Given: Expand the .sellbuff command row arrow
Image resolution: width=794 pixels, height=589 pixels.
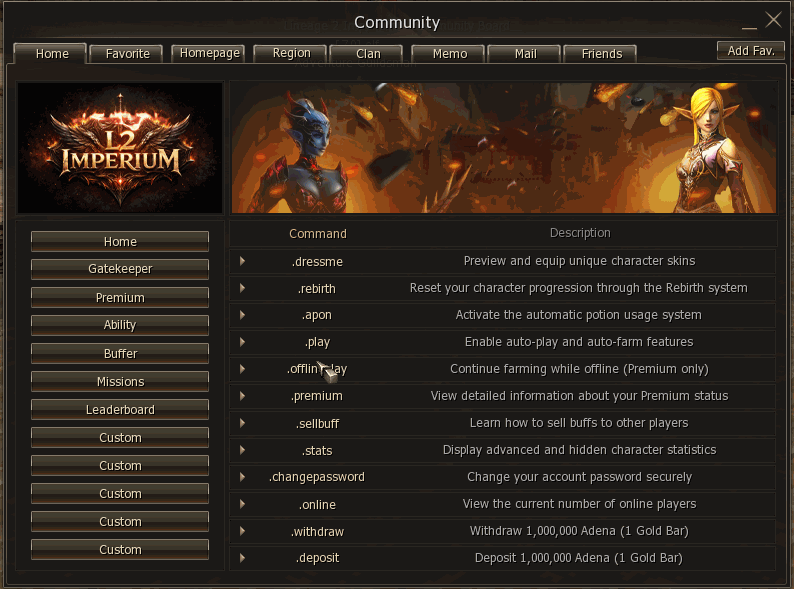Looking at the screenshot, I should pyautogui.click(x=243, y=423).
